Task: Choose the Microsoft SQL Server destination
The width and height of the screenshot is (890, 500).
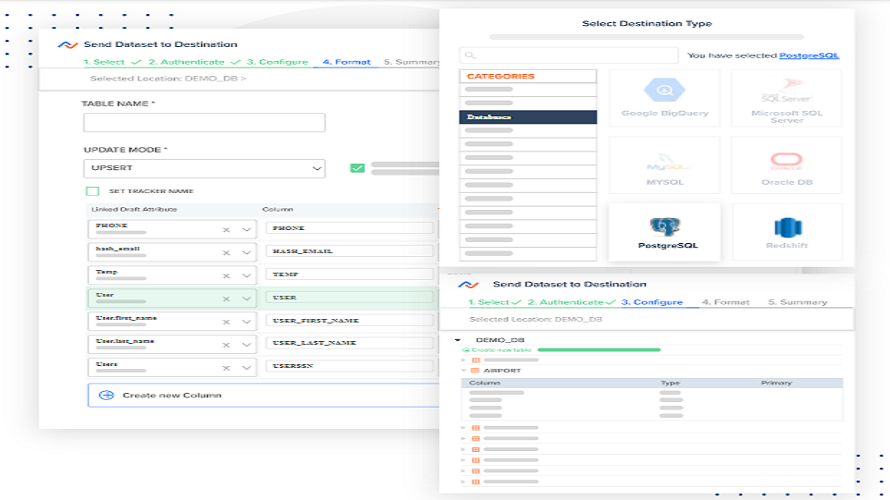Action: click(x=786, y=98)
